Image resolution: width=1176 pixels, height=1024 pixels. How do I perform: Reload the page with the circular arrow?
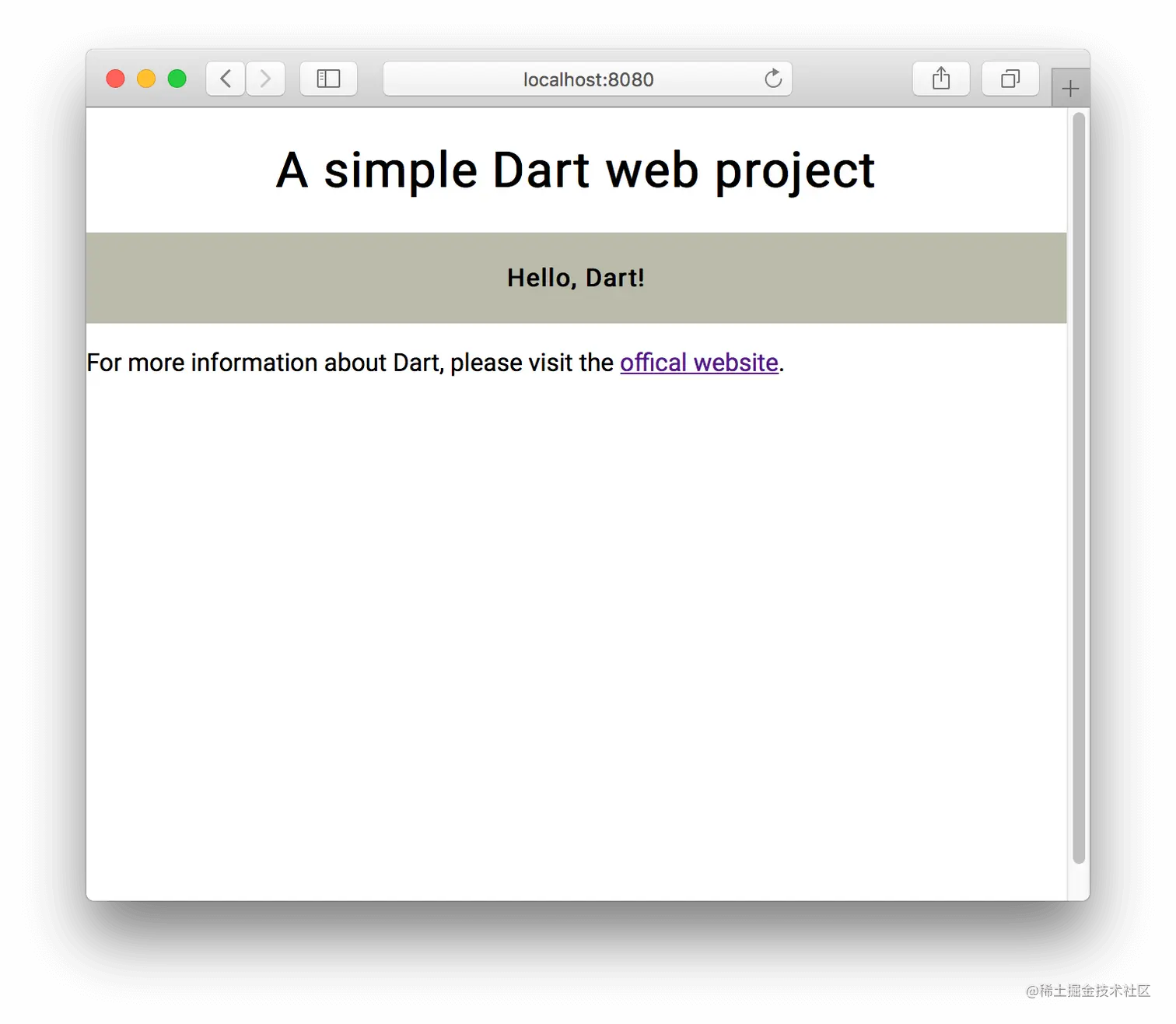772,79
